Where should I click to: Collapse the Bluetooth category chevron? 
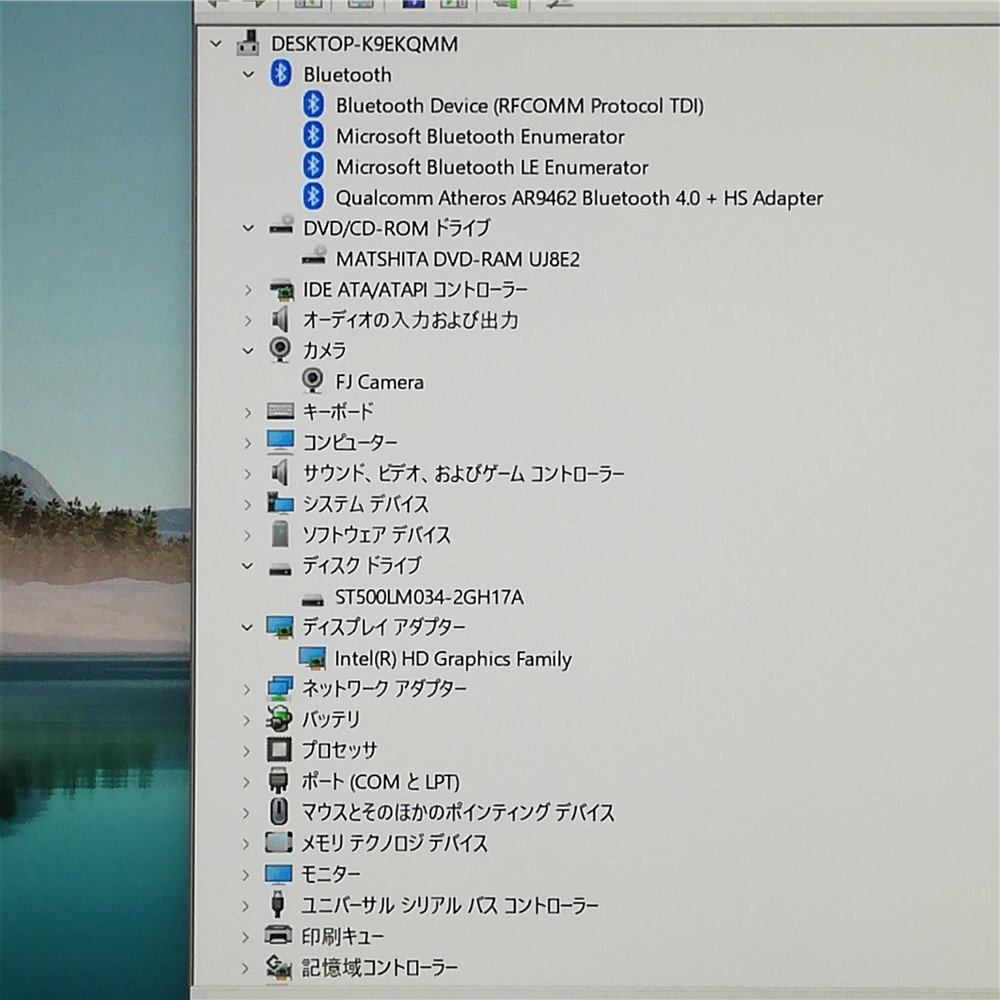click(248, 74)
